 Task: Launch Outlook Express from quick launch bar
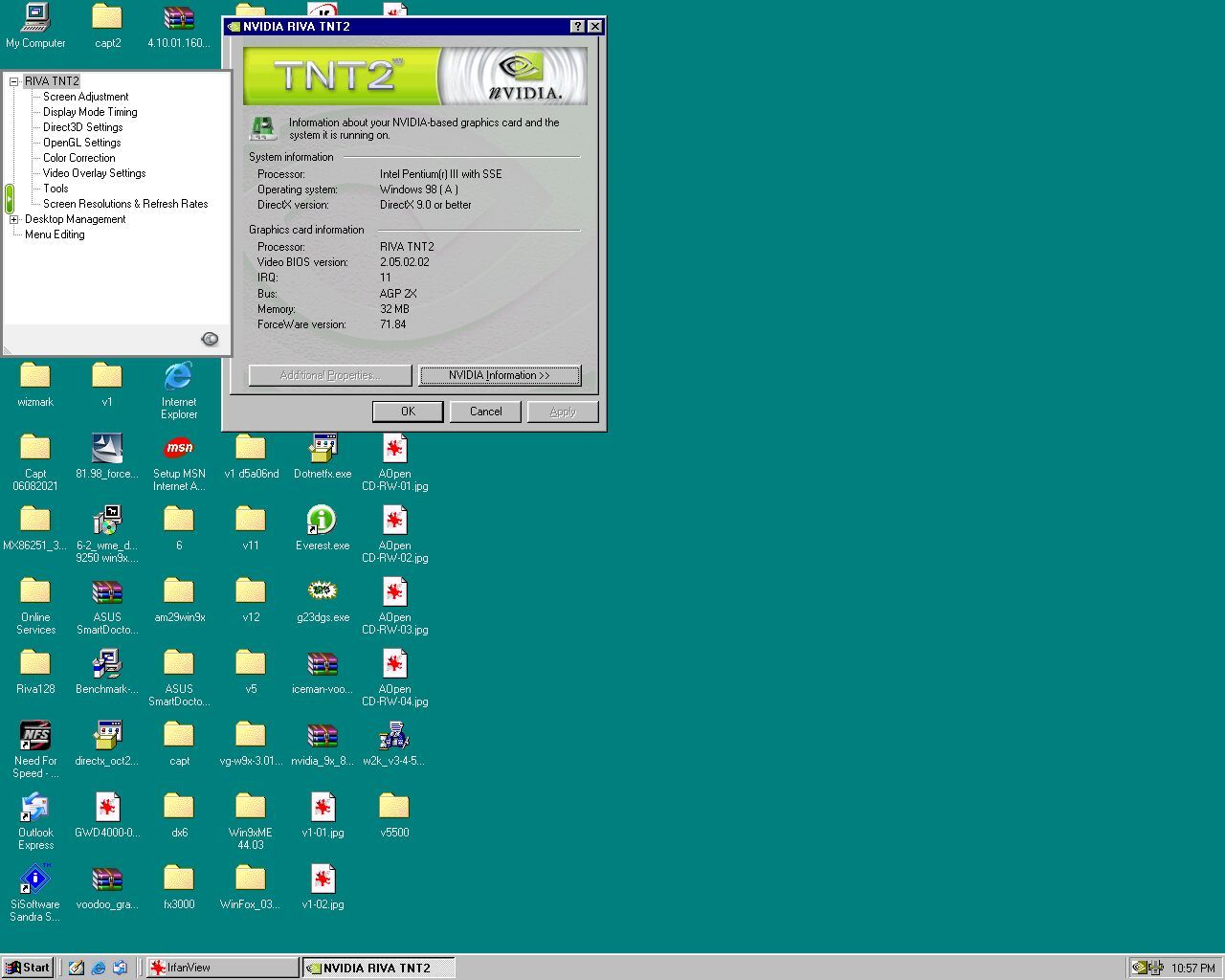[x=120, y=968]
